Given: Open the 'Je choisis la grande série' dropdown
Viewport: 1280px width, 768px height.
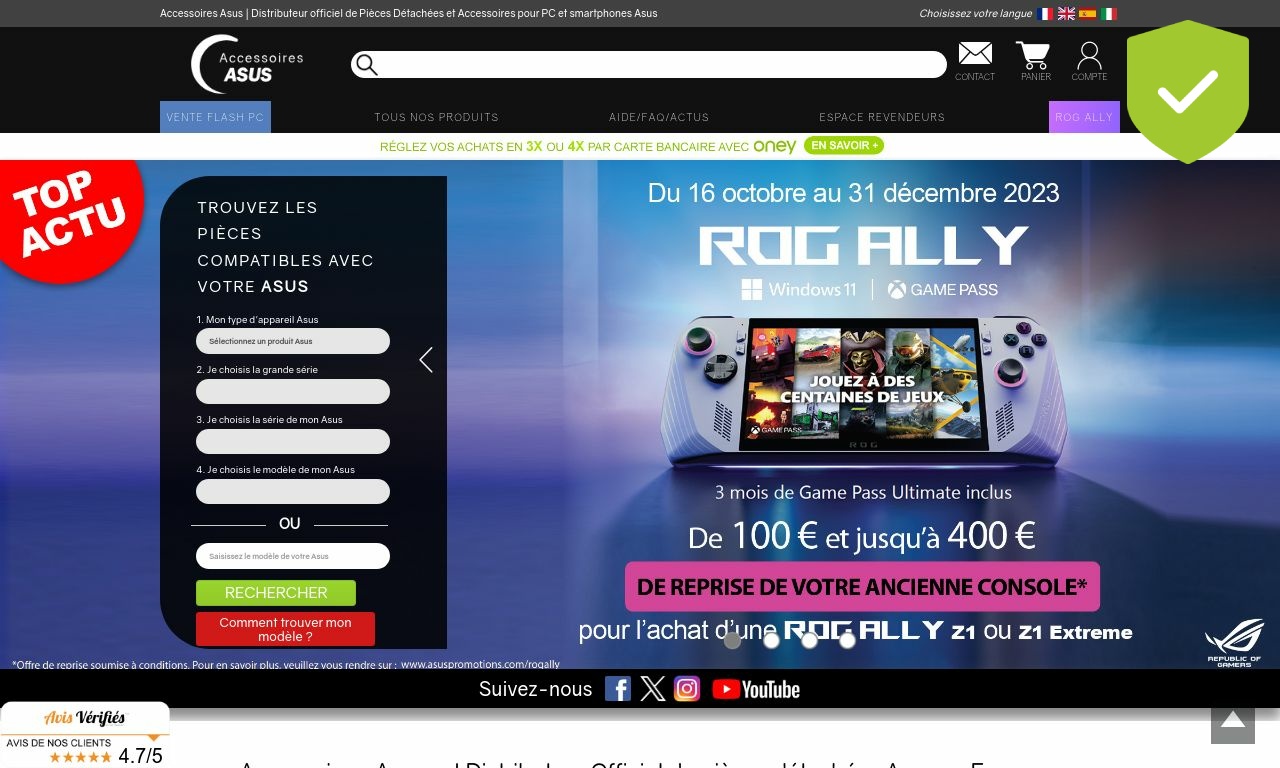Looking at the screenshot, I should tap(293, 391).
